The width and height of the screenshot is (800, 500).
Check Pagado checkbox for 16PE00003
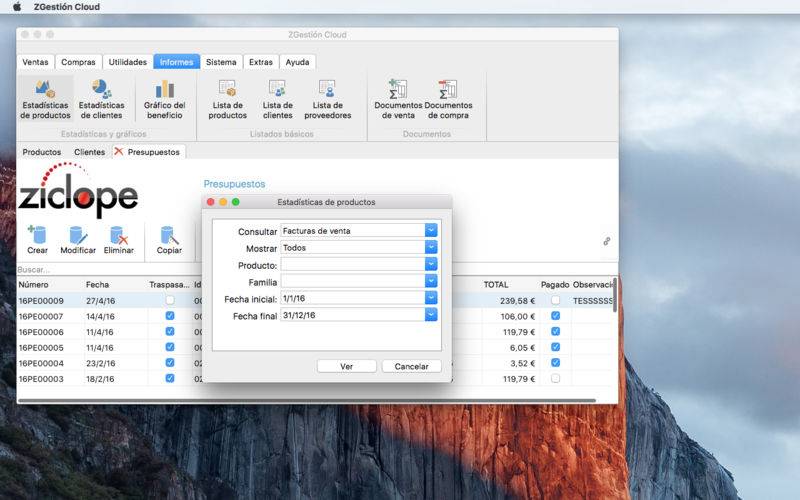pos(556,379)
